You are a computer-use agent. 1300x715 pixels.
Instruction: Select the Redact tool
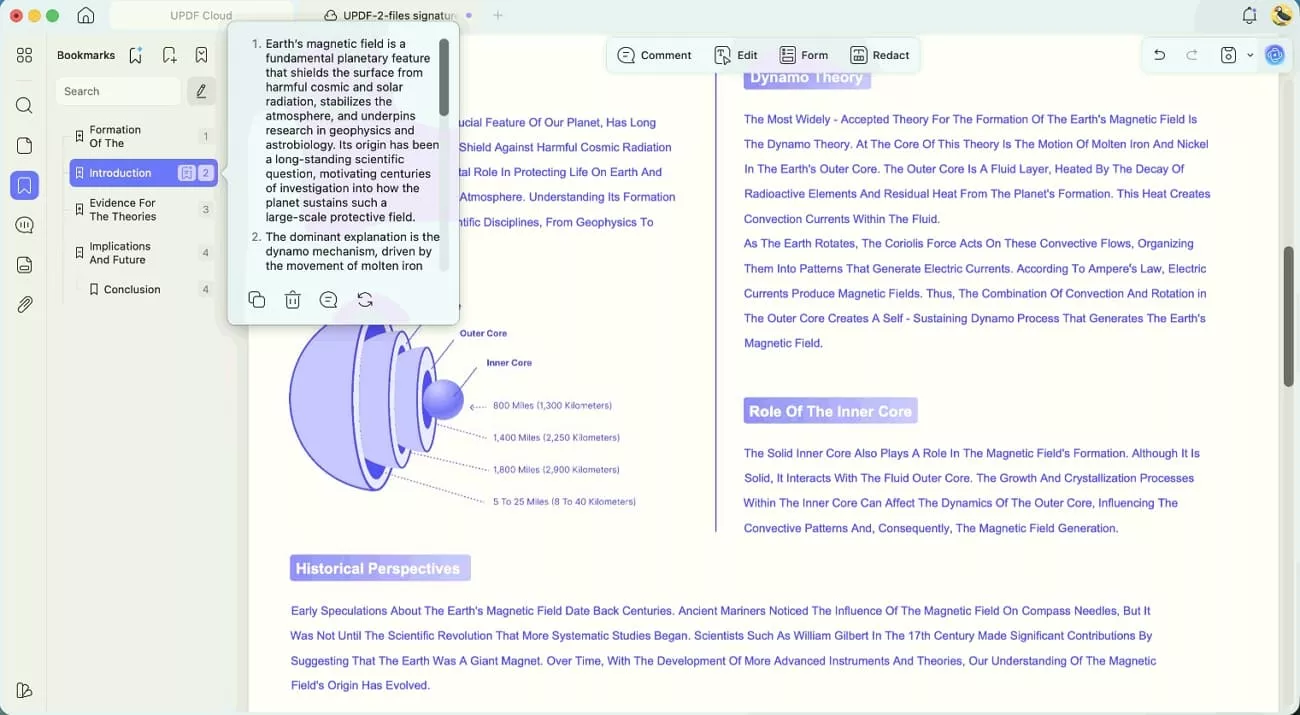(879, 55)
